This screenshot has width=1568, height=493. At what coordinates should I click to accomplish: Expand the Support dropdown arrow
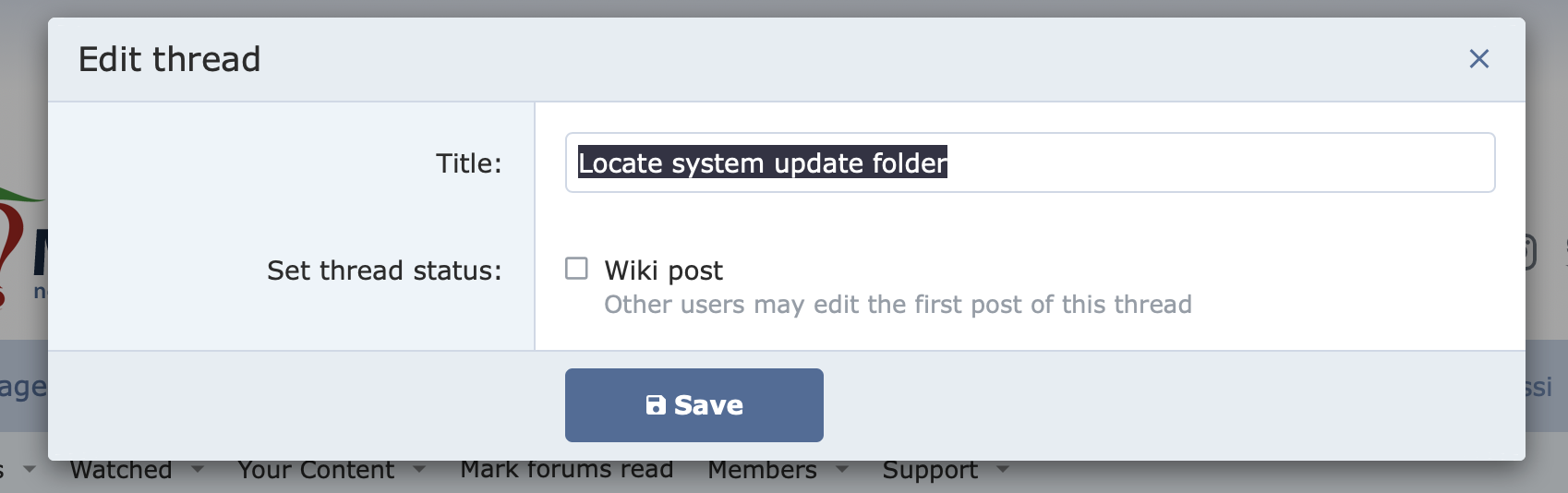point(1003,469)
